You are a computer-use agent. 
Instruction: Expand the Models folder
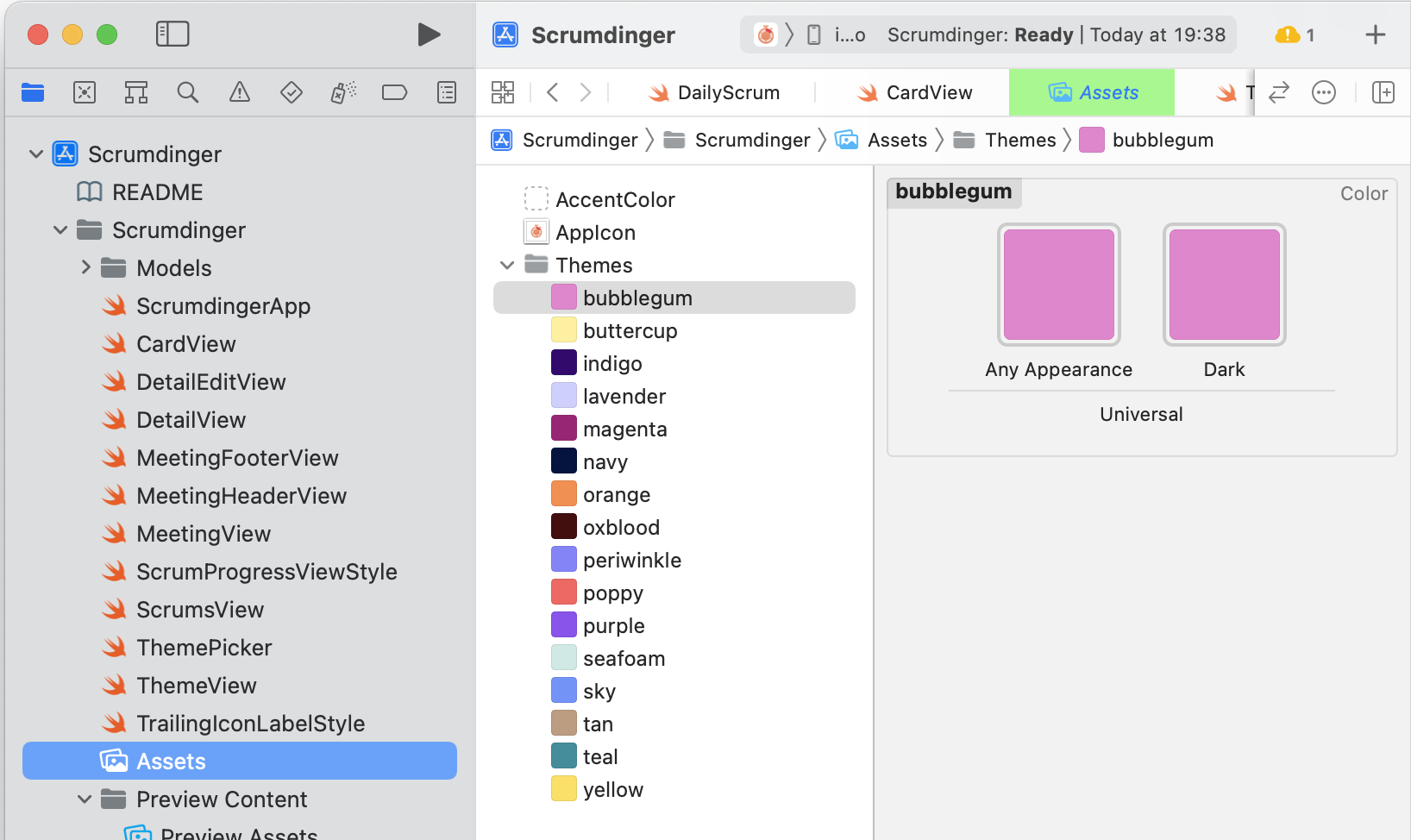pos(85,267)
